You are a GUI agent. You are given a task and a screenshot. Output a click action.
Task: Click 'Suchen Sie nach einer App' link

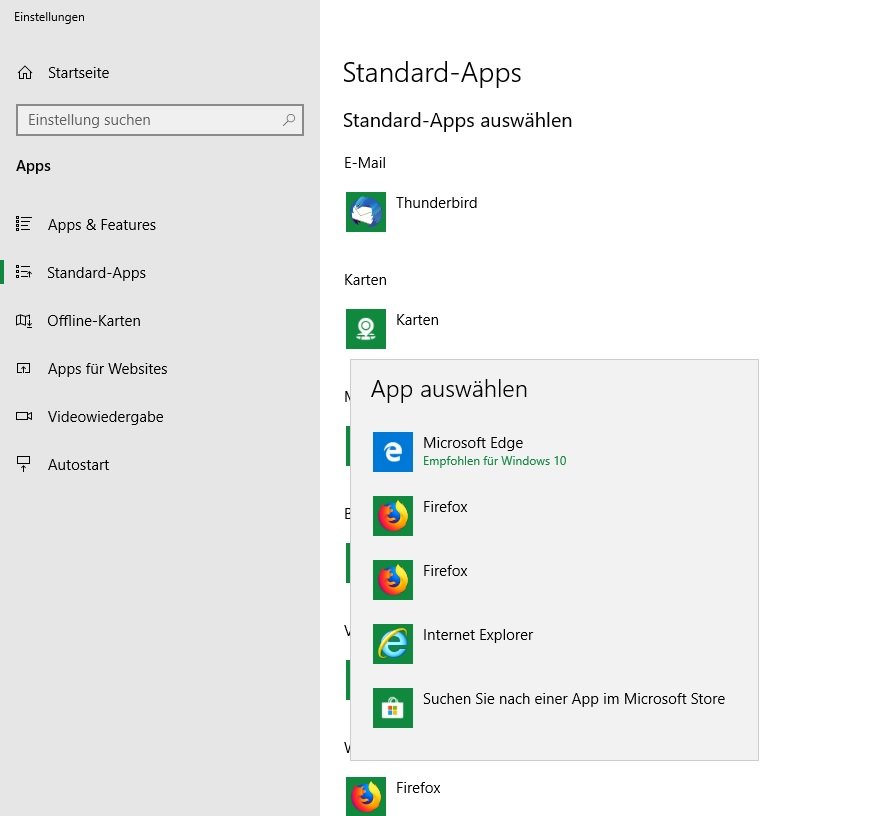pyautogui.click(x=573, y=699)
